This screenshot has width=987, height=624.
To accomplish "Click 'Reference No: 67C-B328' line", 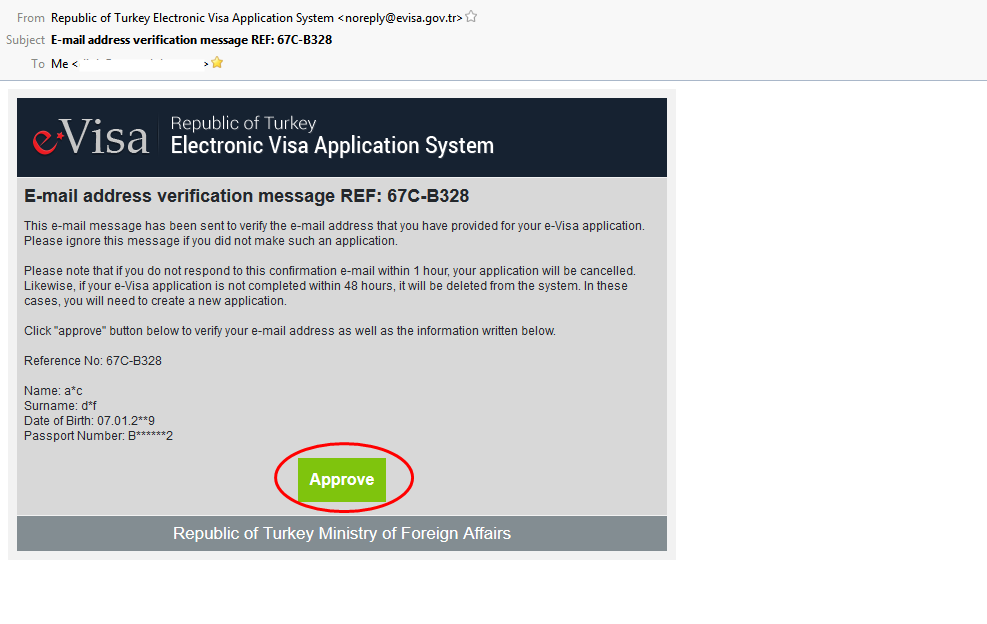I will tap(93, 361).
